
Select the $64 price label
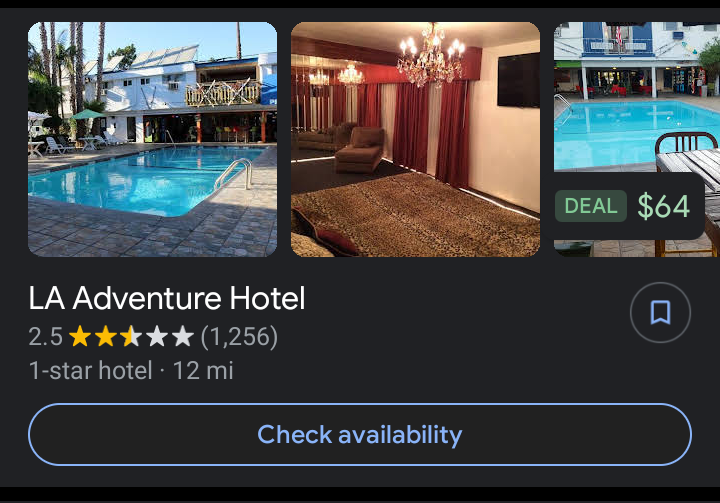point(664,206)
